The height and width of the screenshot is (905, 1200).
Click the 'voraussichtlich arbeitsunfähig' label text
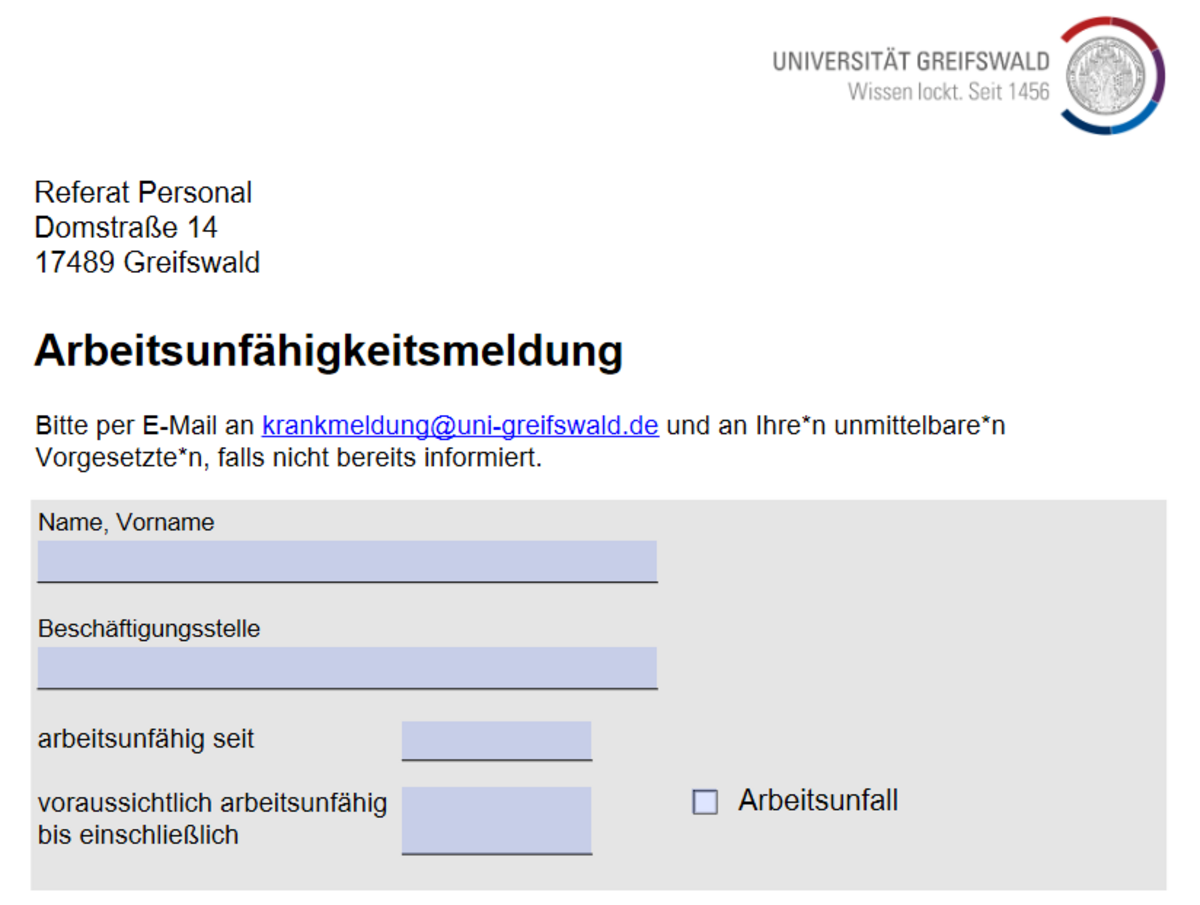click(x=212, y=803)
